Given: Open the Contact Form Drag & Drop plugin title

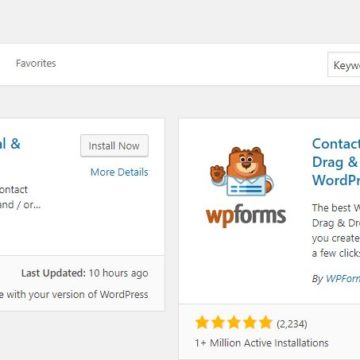Looking at the screenshot, I should point(336,162).
